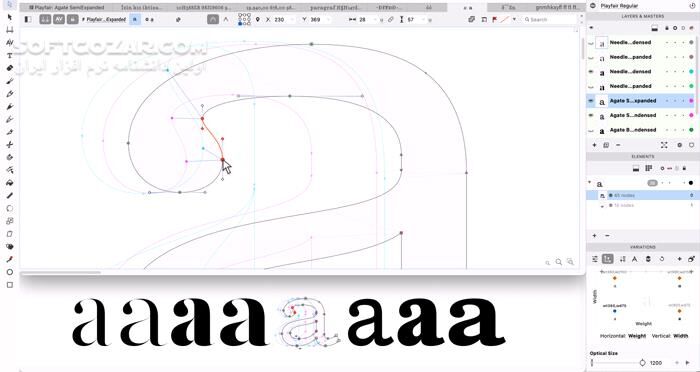Click the expand-view icon in Layers footer
The height and width of the screenshot is (372, 700).
tap(664, 145)
